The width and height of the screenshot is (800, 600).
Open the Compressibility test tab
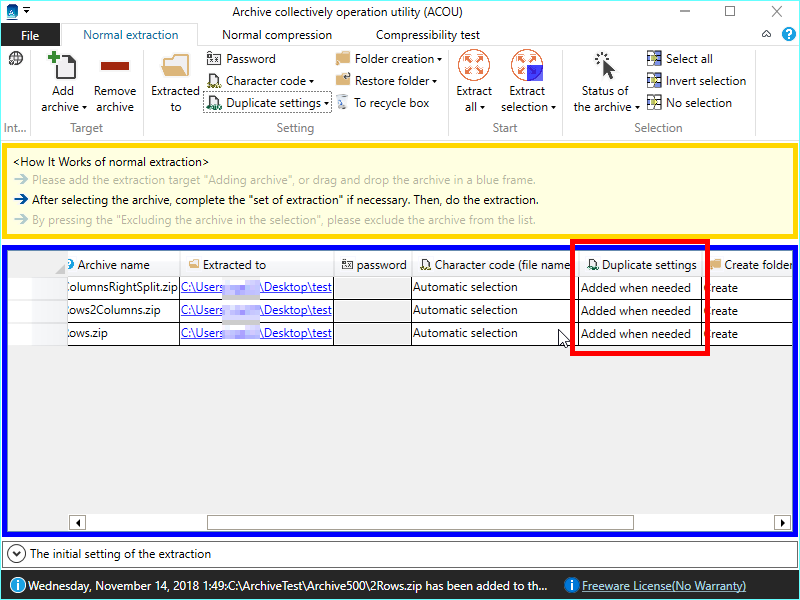[428, 35]
